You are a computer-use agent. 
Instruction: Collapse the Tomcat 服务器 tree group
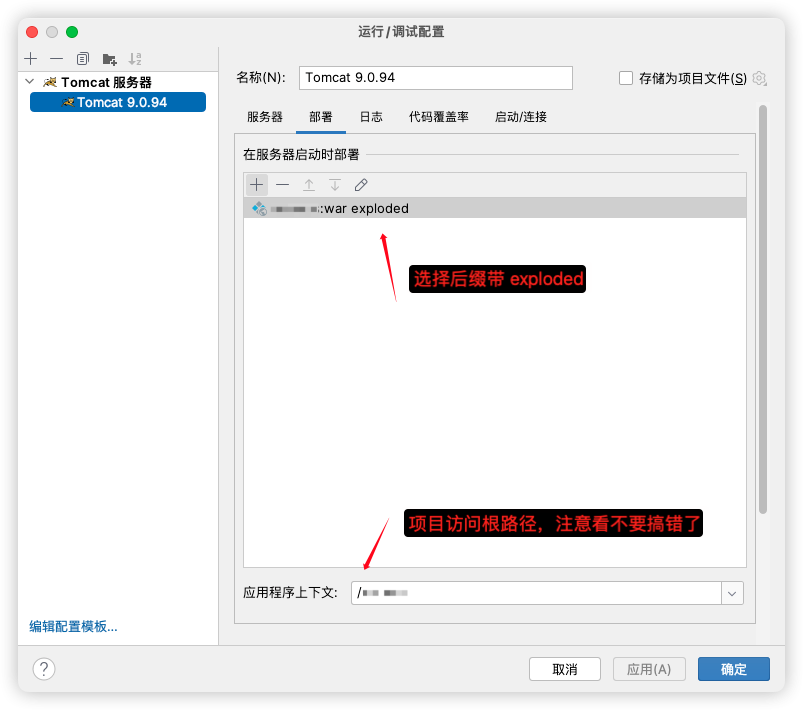[x=30, y=81]
